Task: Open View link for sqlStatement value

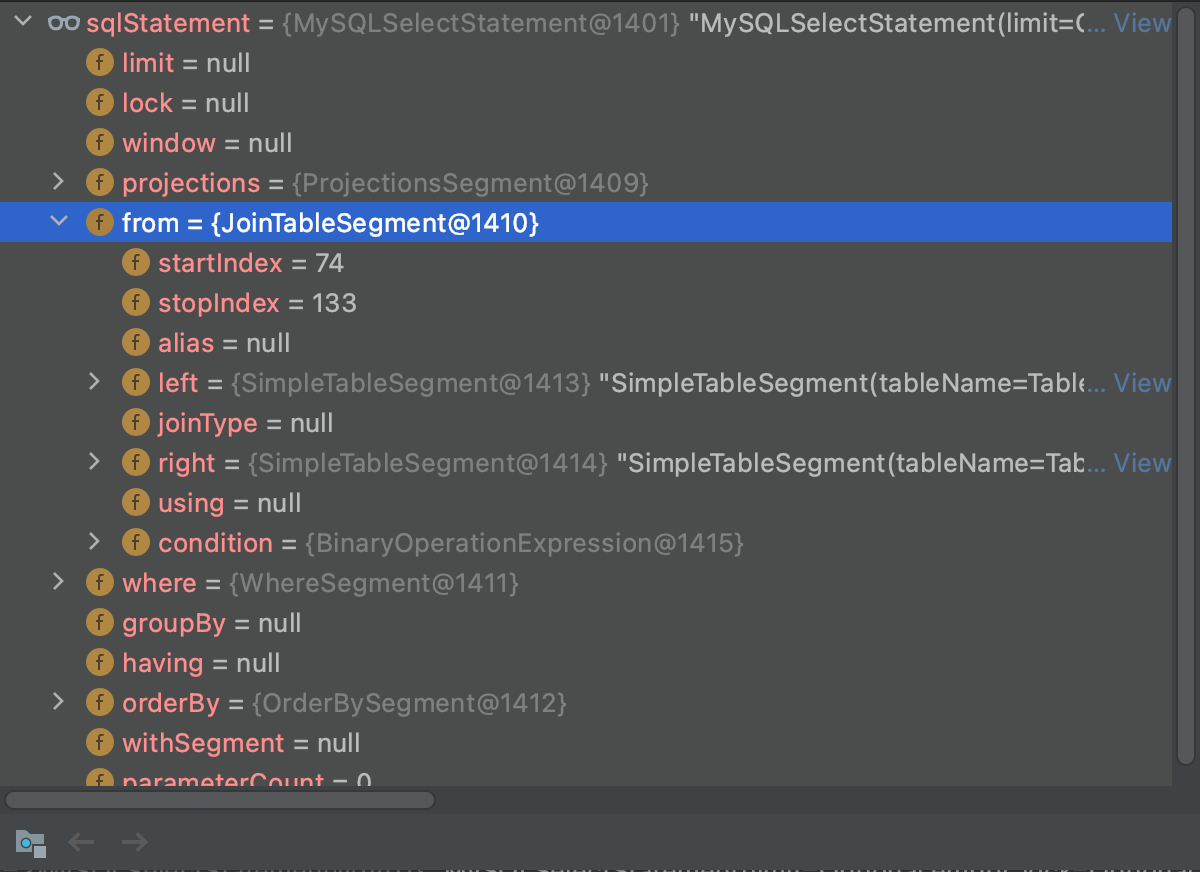Action: point(1142,22)
